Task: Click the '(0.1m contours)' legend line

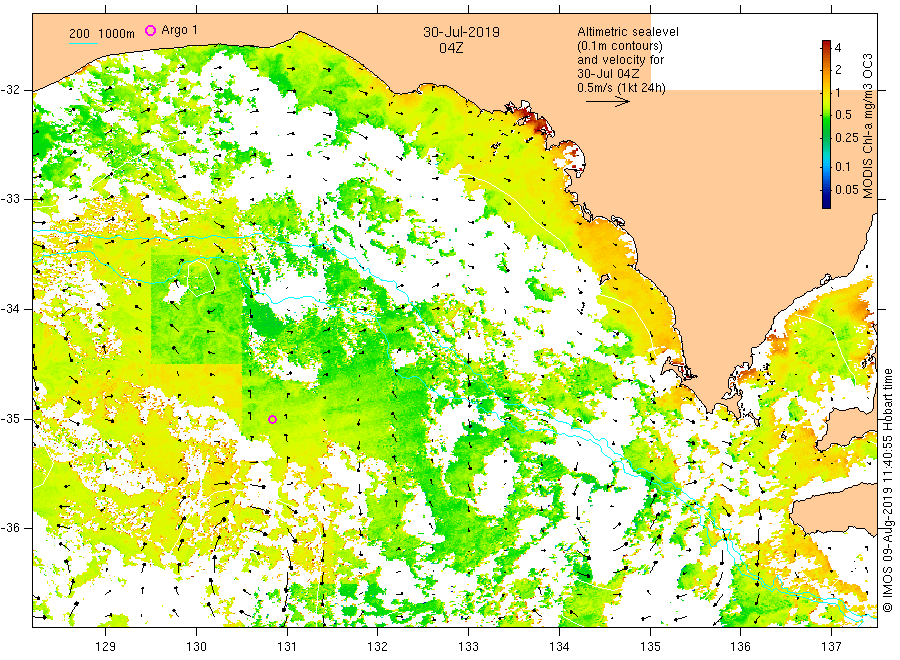Action: [620, 46]
